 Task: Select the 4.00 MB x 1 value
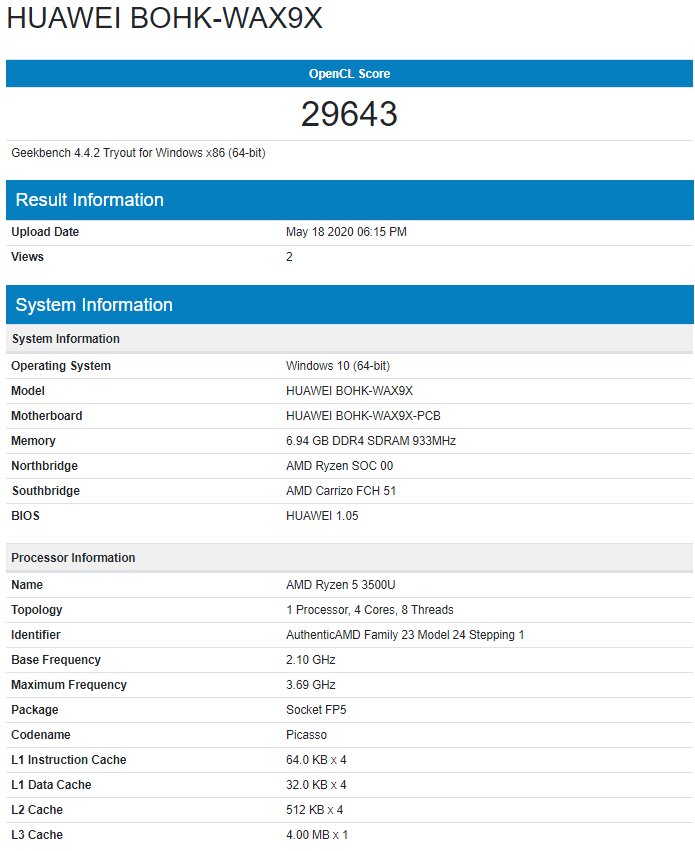click(317, 834)
